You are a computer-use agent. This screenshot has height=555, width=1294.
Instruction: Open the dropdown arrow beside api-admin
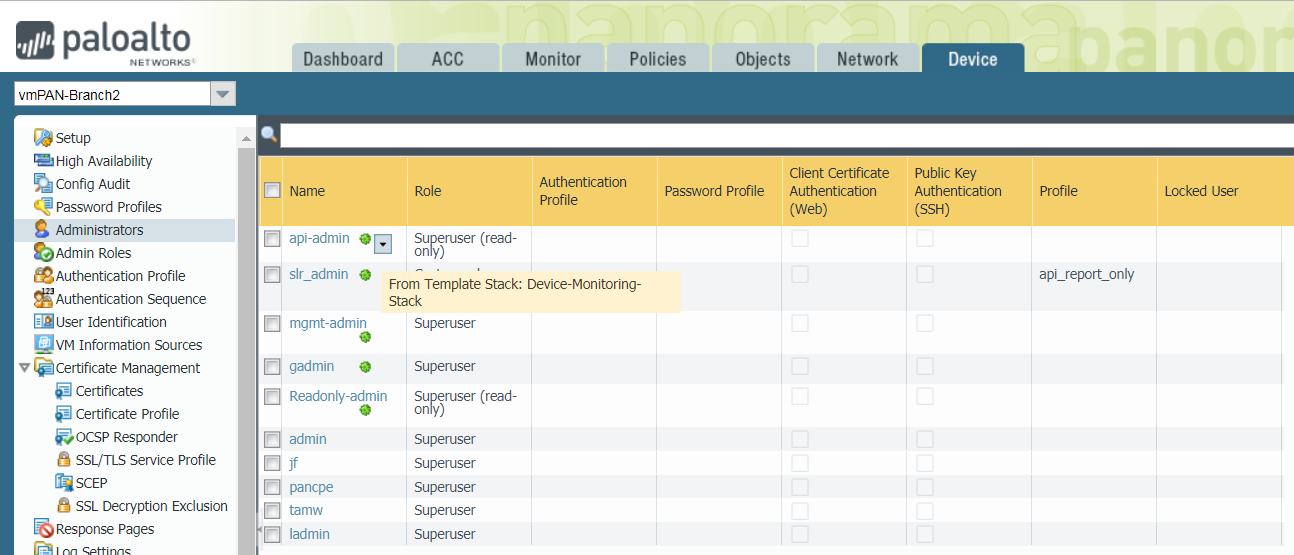pos(383,243)
